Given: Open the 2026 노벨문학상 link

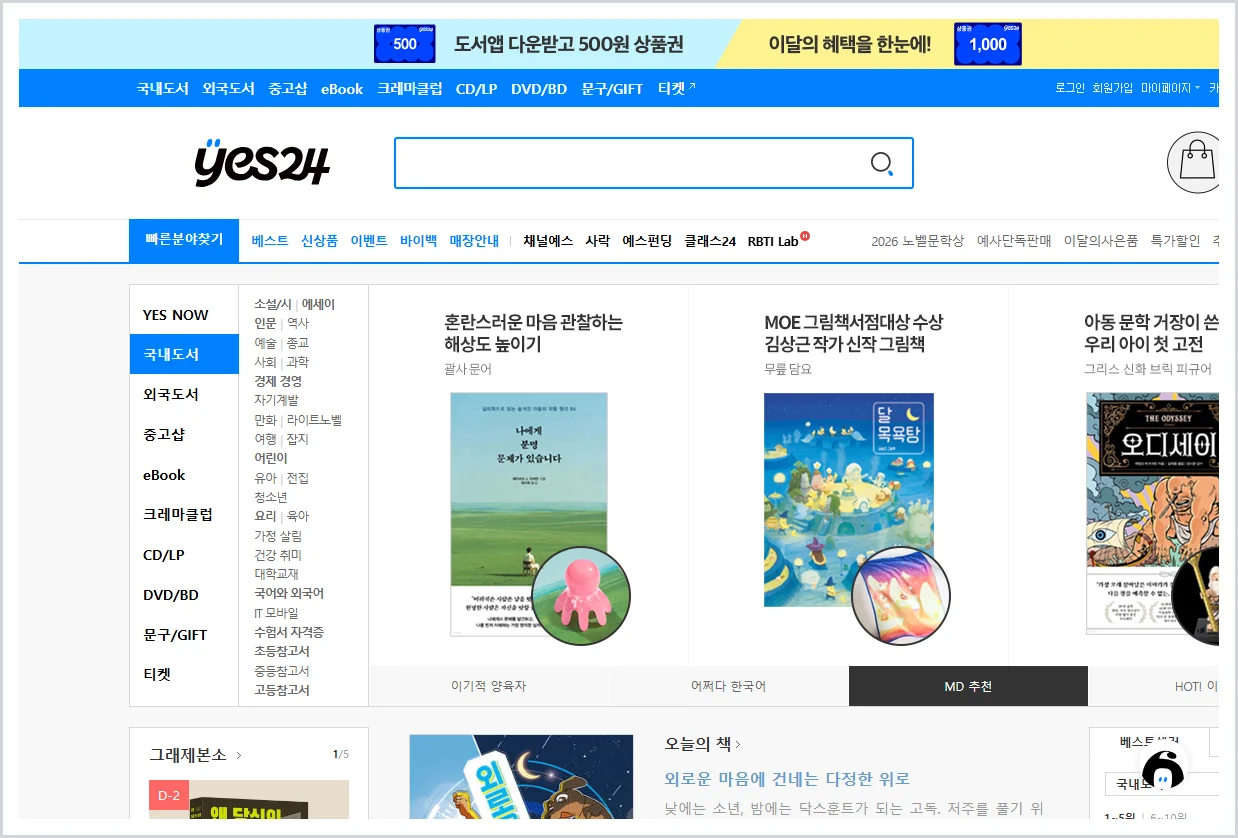Looking at the screenshot, I should (x=917, y=241).
